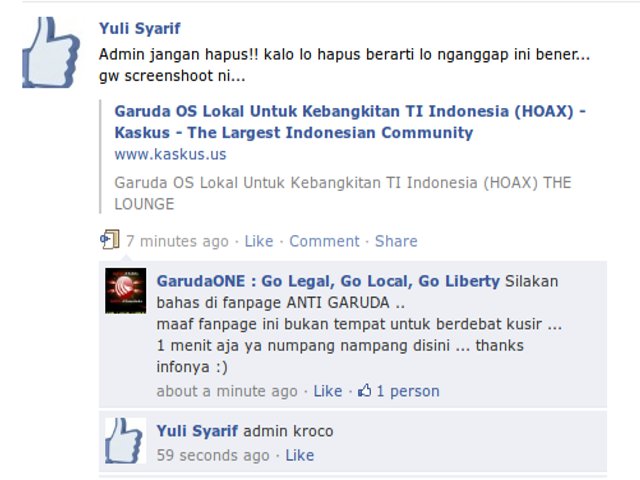Click the shared-link icon beside 7 minutes ago
The image size is (640, 480).
(x=110, y=240)
